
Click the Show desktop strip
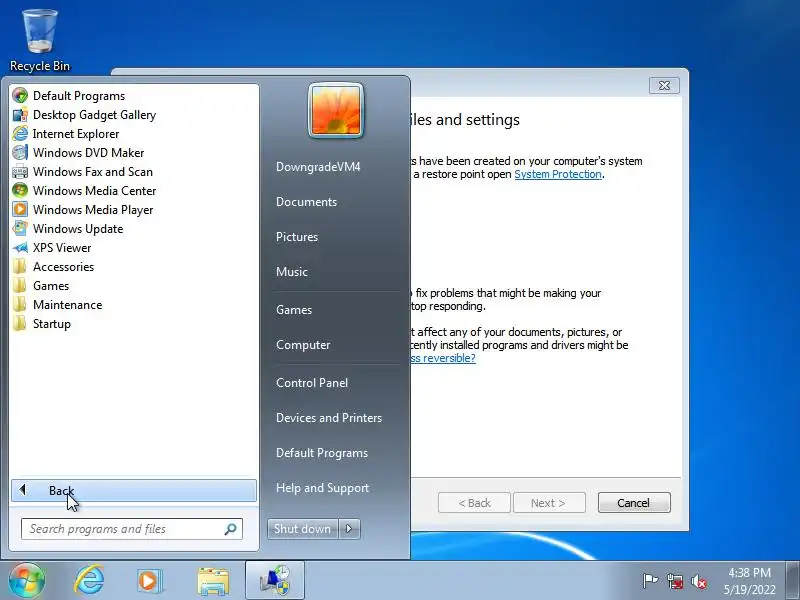click(x=792, y=580)
